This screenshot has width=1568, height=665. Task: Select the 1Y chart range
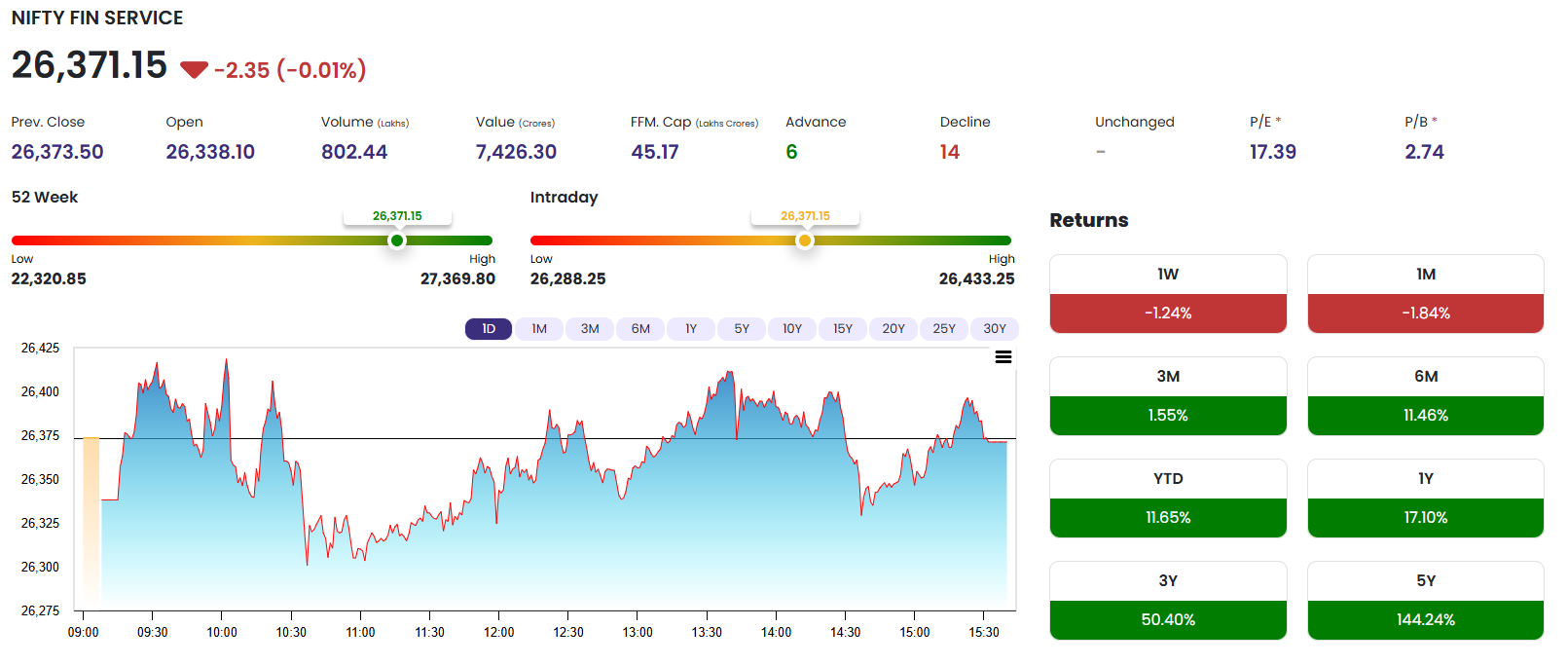pos(691,329)
